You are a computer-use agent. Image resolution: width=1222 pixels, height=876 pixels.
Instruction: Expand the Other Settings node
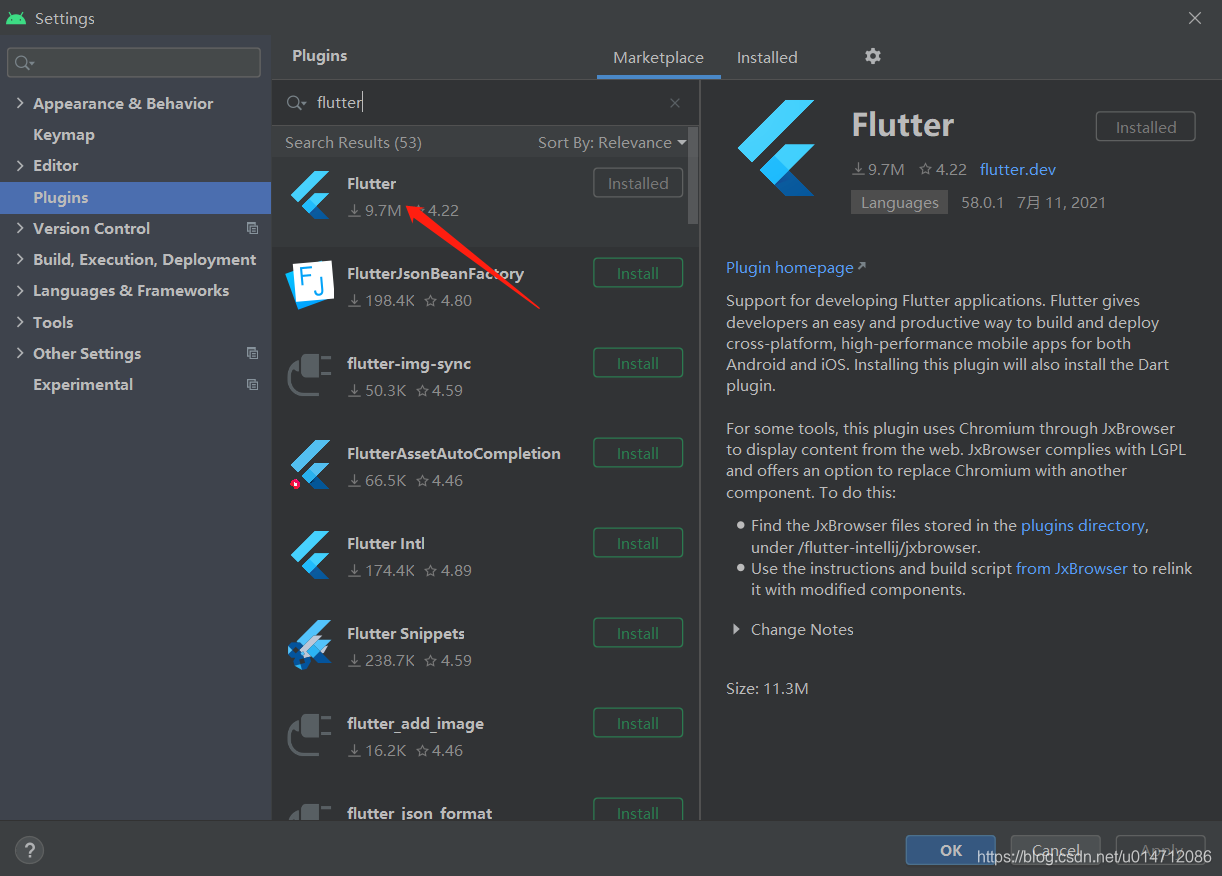(20, 353)
